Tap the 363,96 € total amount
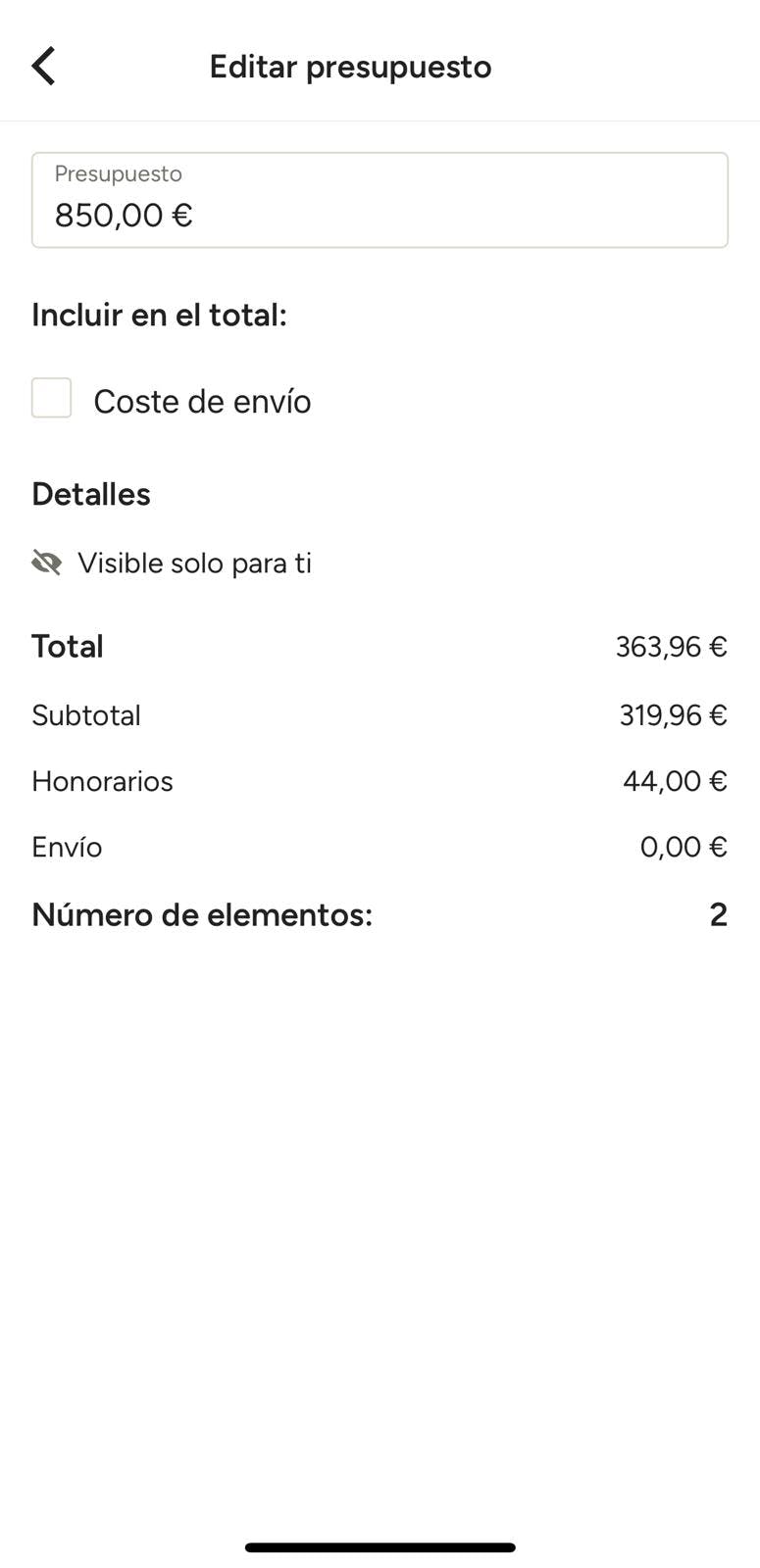Viewport: 760px width, 1568px height. 671,647
